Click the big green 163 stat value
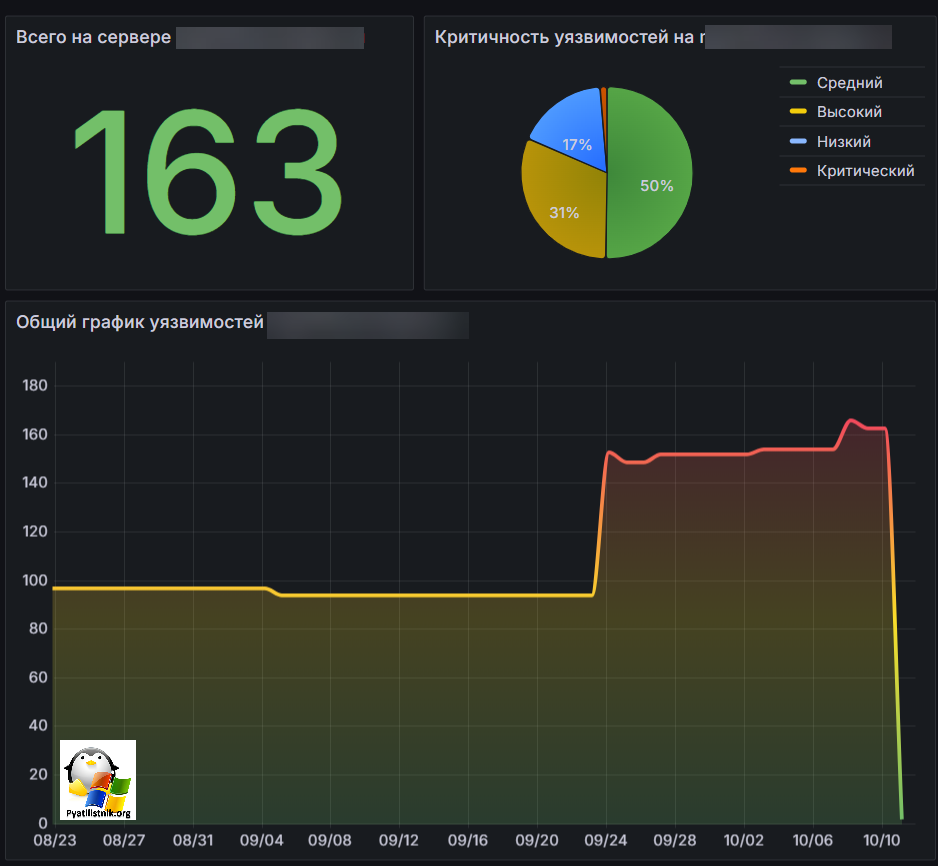This screenshot has width=938, height=866. (x=208, y=173)
